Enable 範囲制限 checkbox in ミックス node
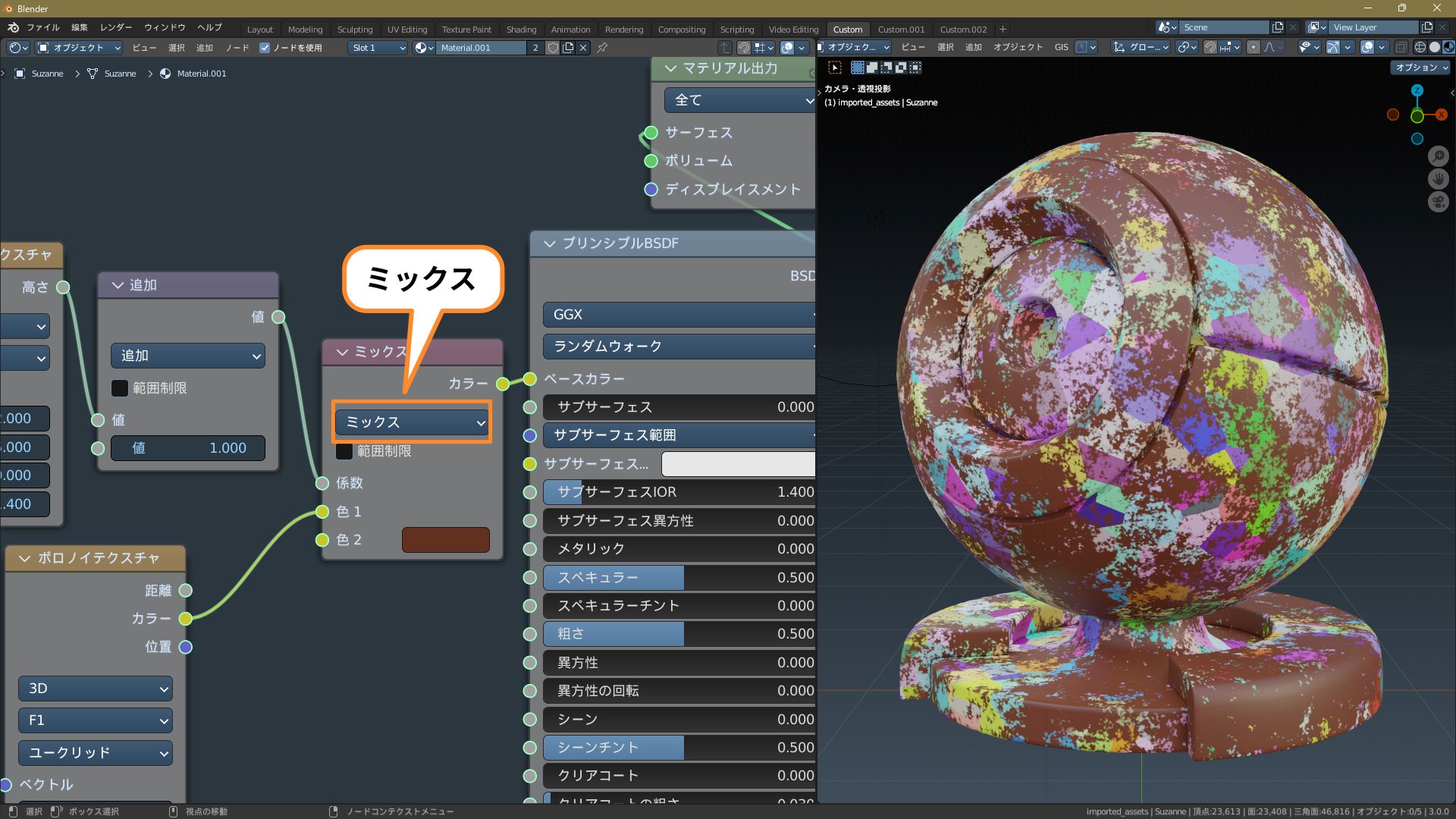 344,451
